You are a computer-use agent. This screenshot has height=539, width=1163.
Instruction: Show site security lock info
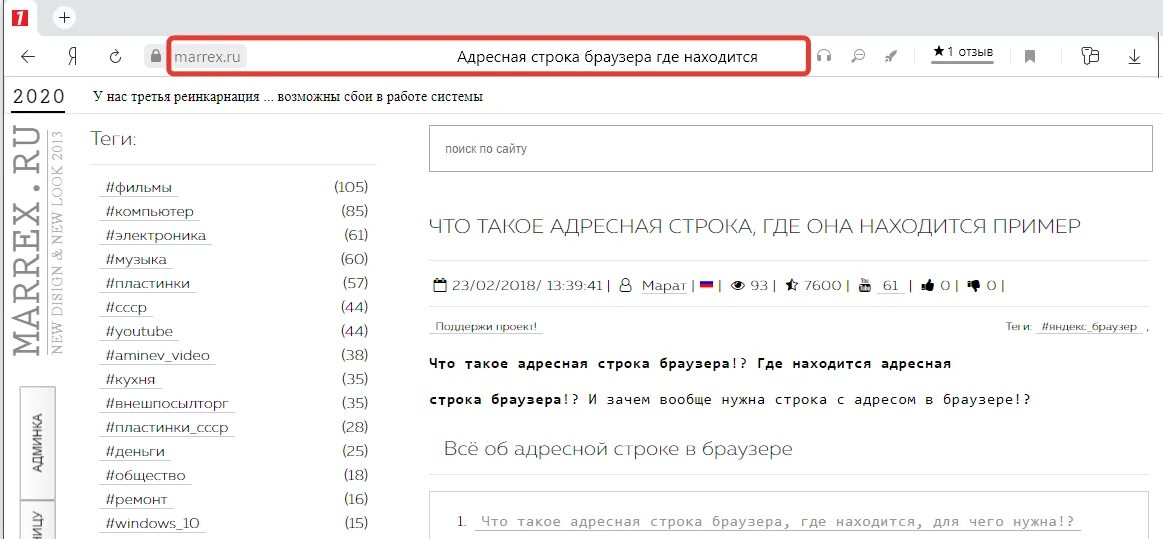pyautogui.click(x=156, y=56)
